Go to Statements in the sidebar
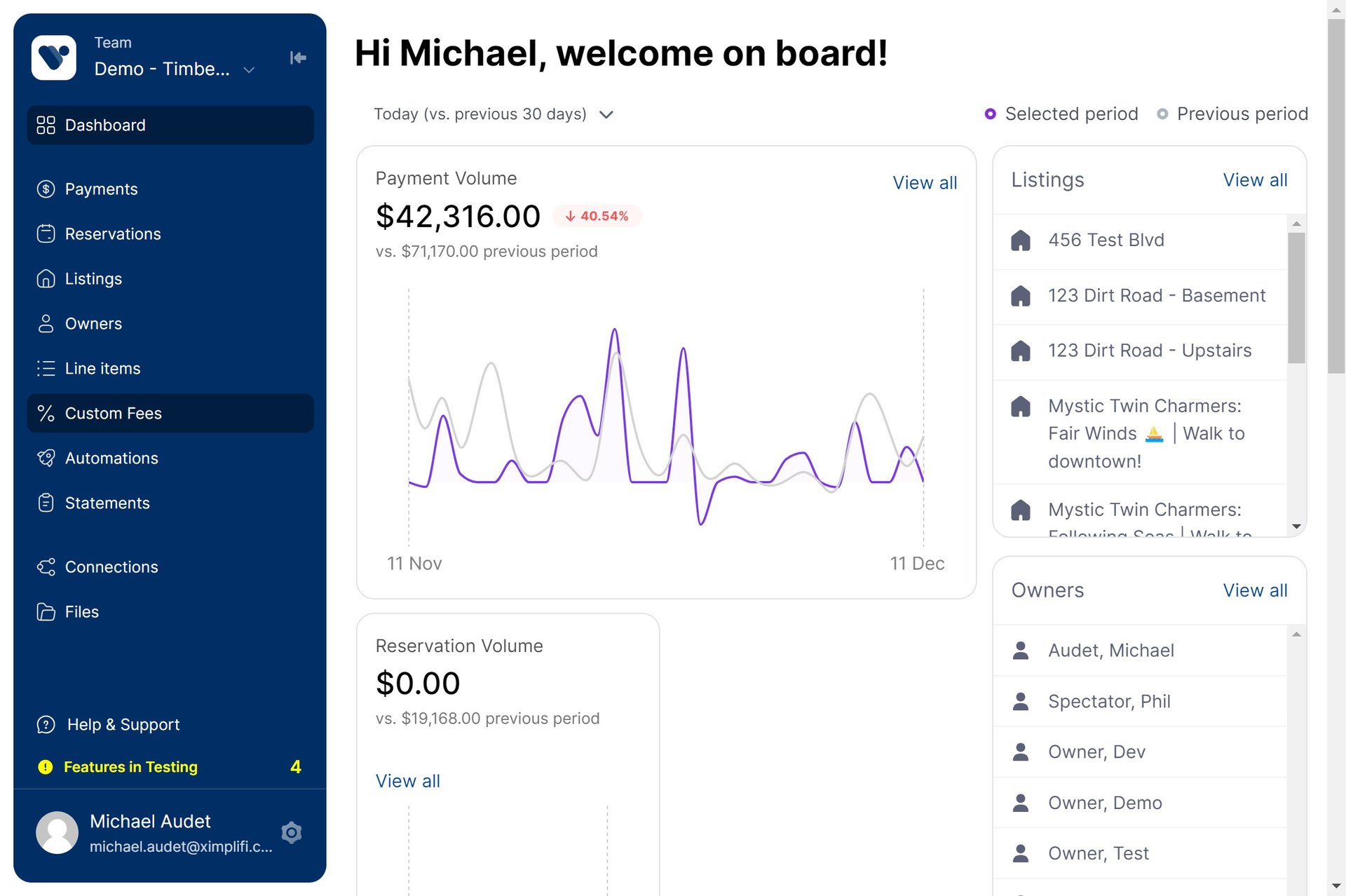Viewport: 1346px width, 896px height. tap(107, 503)
